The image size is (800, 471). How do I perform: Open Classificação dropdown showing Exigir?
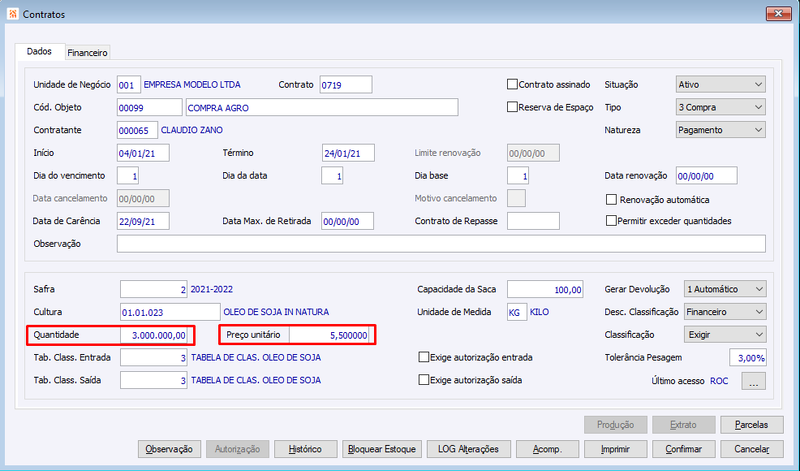point(725,335)
